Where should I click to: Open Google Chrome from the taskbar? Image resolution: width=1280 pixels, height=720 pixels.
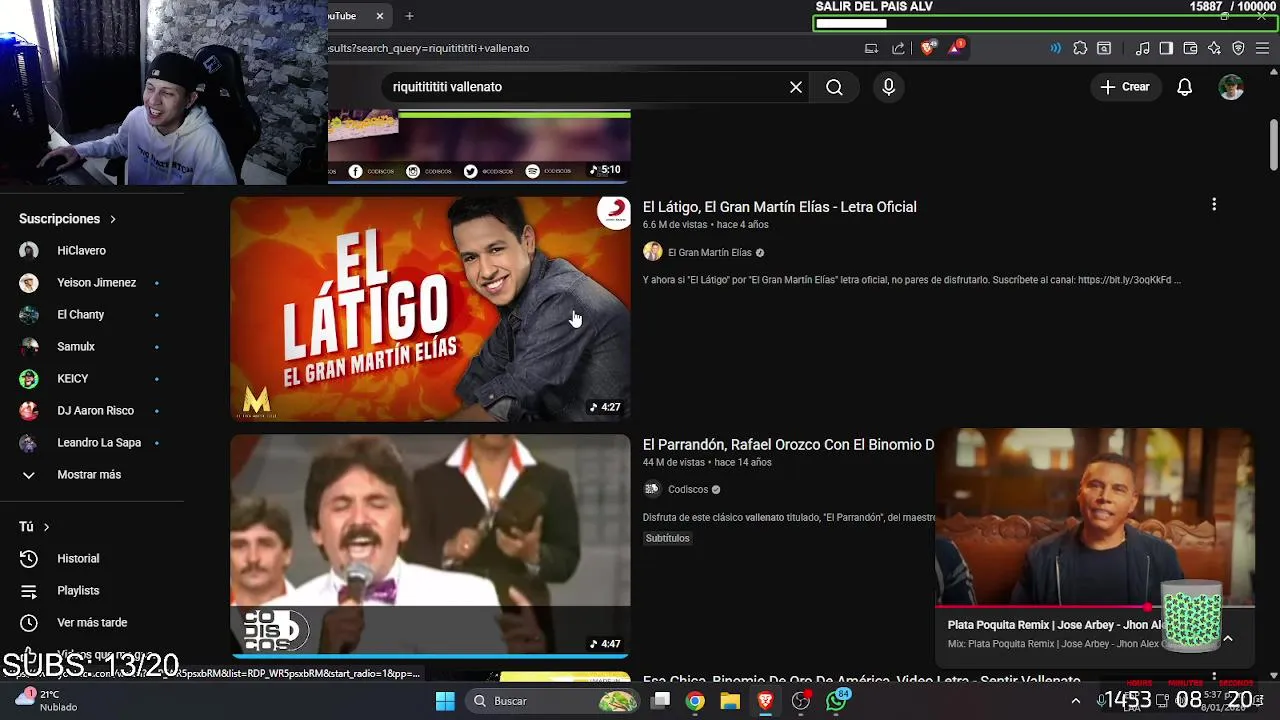click(695, 701)
